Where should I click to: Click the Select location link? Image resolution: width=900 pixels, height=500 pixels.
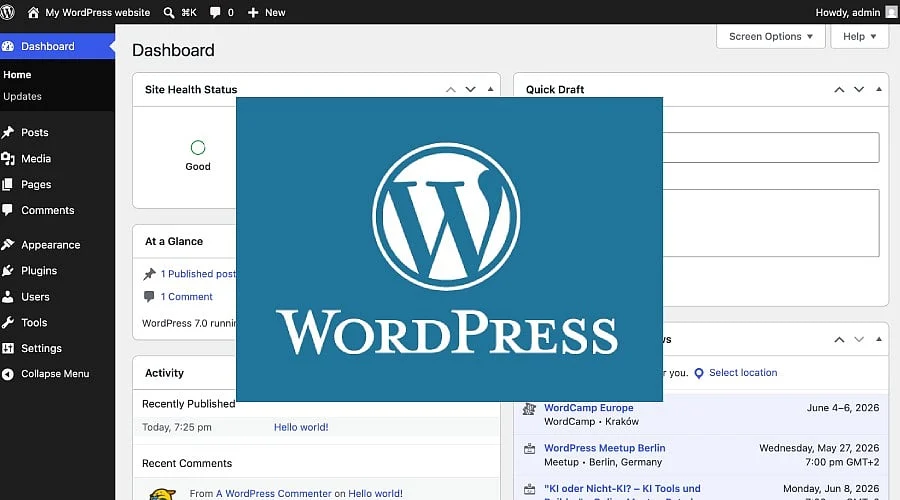click(743, 373)
